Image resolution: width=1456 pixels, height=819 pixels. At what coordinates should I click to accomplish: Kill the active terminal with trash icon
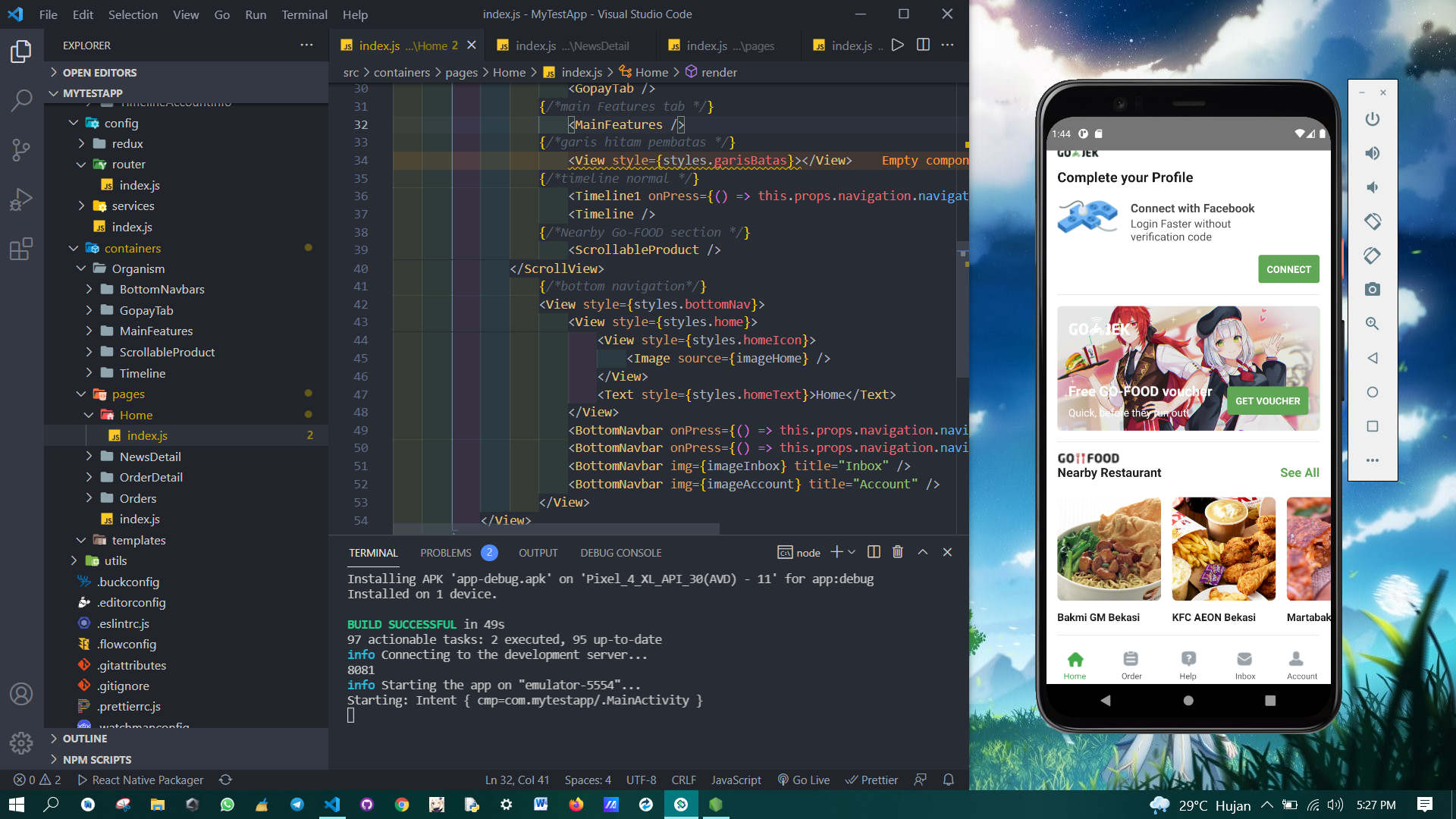click(898, 552)
